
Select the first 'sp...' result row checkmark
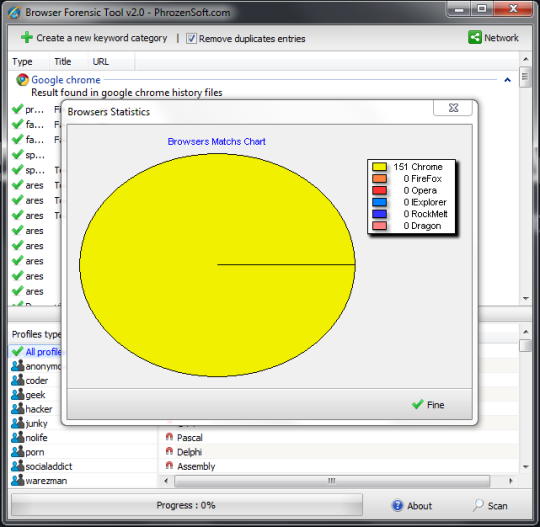[x=17, y=155]
